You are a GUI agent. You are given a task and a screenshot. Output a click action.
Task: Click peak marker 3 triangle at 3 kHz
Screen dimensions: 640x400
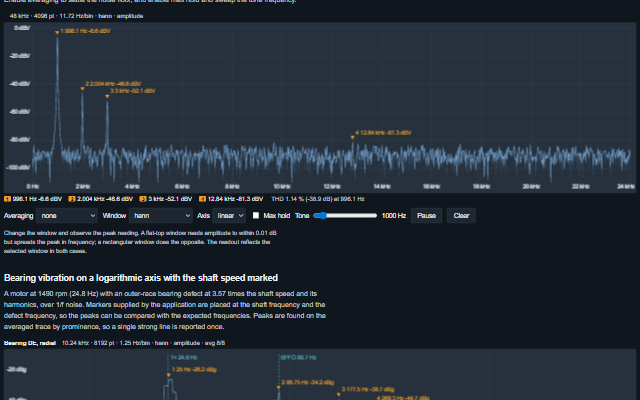point(107,97)
